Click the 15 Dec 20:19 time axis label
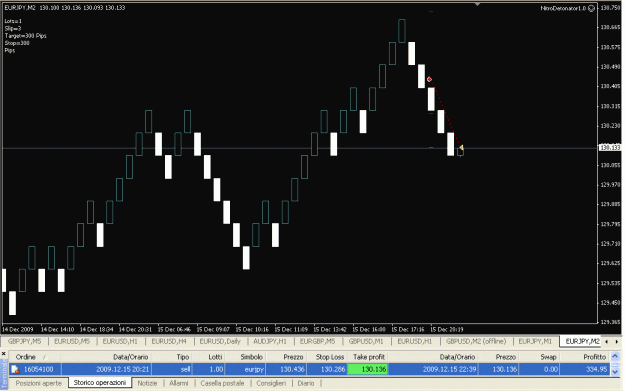Screen dimensions: 625x391 click(446, 330)
